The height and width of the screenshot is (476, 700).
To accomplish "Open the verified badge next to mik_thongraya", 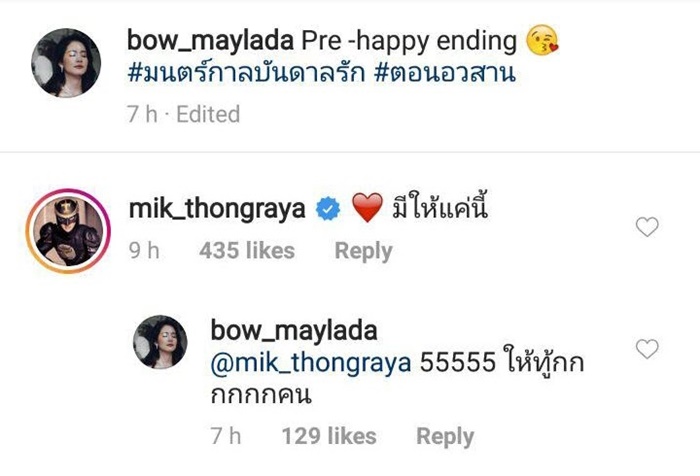I will [328, 209].
